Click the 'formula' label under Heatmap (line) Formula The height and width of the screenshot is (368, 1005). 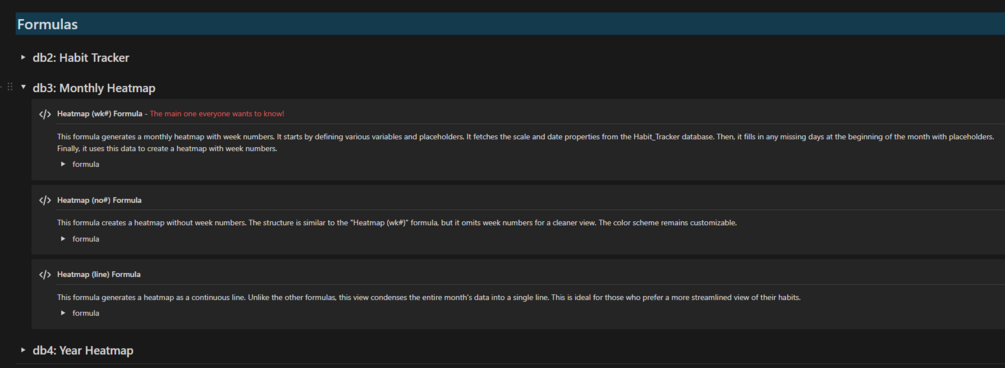pyautogui.click(x=86, y=314)
